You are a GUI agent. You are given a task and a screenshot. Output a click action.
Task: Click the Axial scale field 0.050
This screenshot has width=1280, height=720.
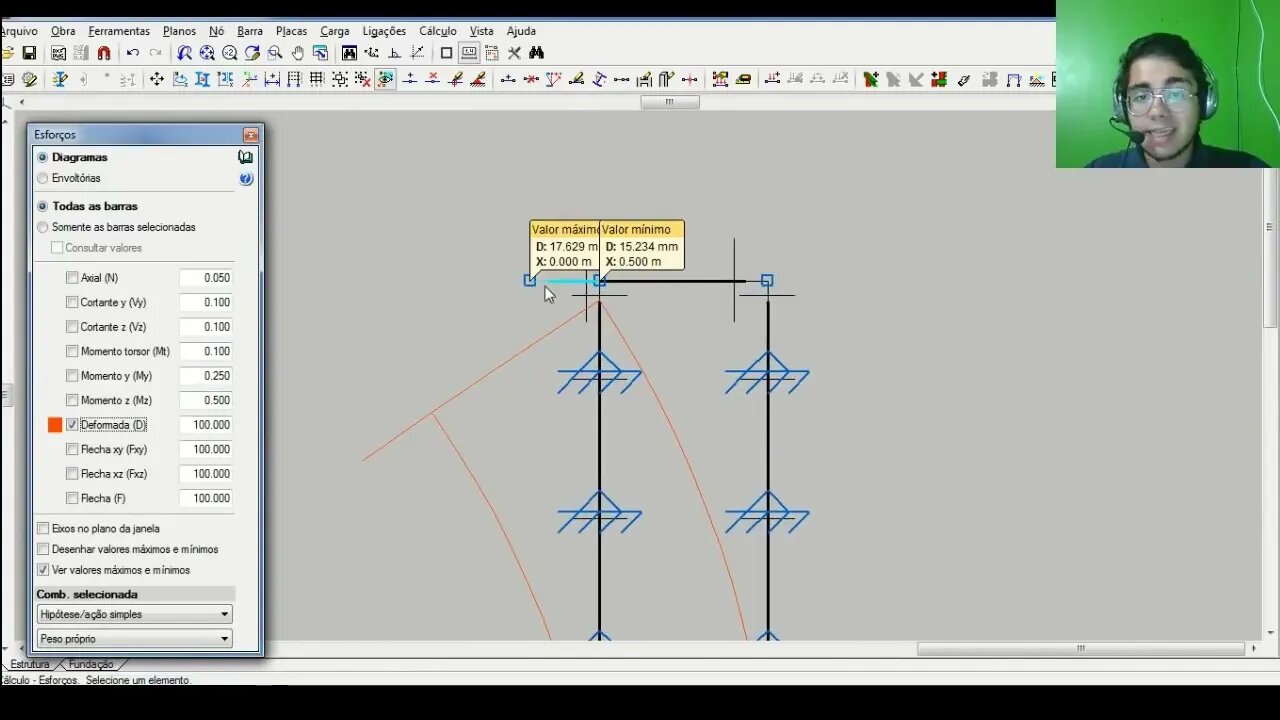coord(206,278)
